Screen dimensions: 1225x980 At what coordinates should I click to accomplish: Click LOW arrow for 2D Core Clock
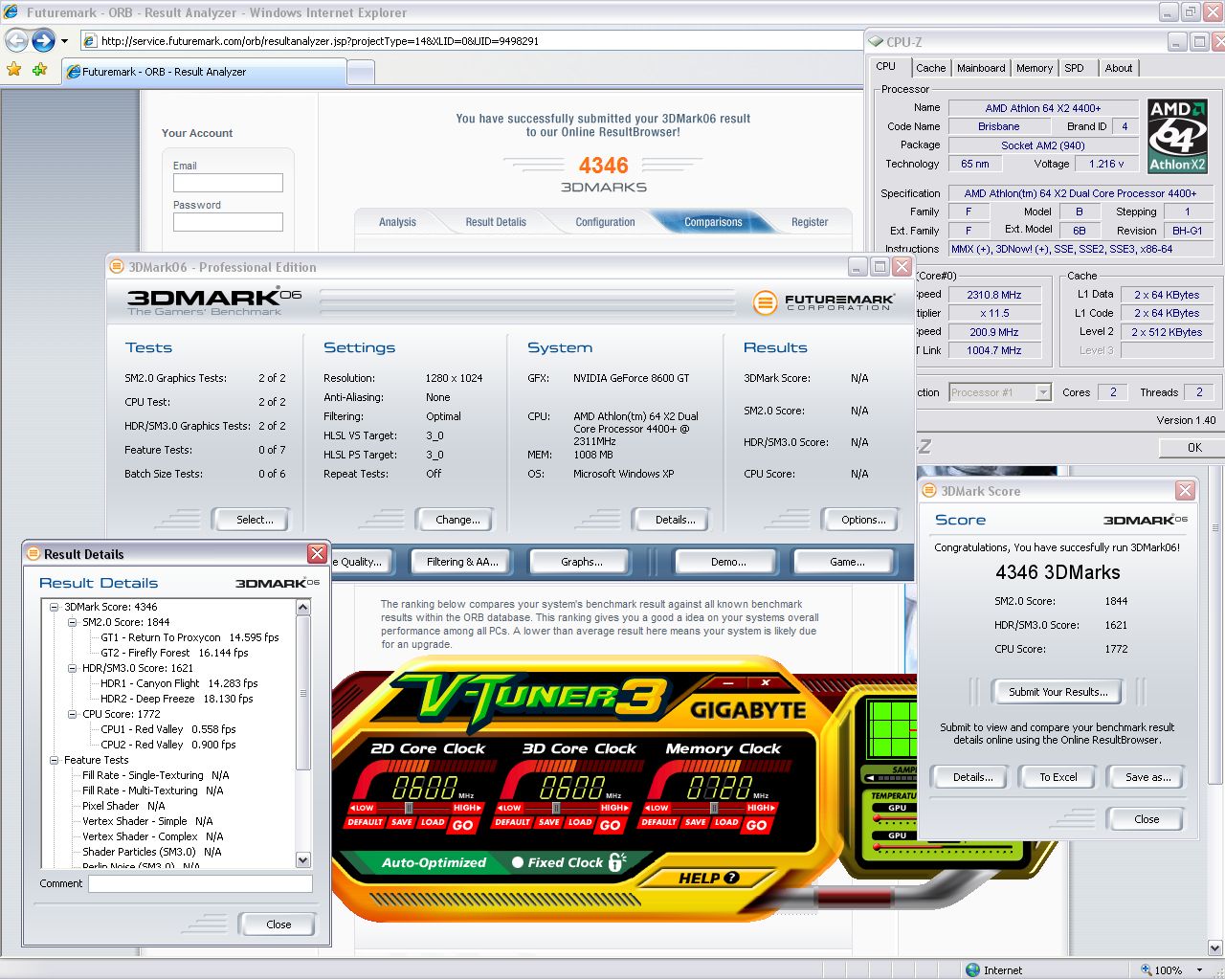[x=362, y=808]
